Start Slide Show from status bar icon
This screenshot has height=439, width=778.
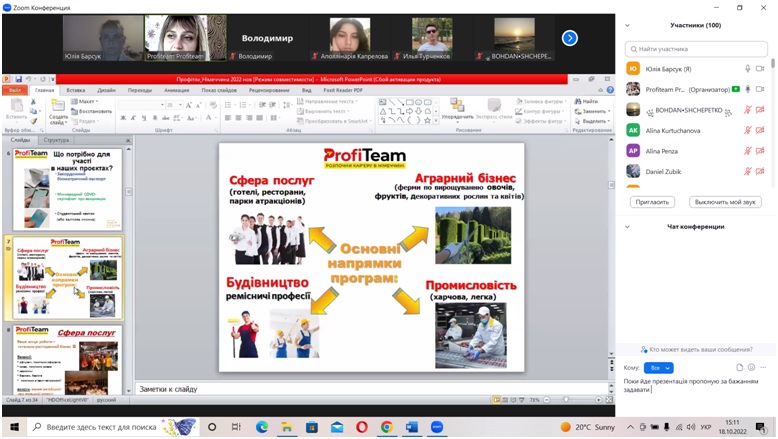(521, 400)
